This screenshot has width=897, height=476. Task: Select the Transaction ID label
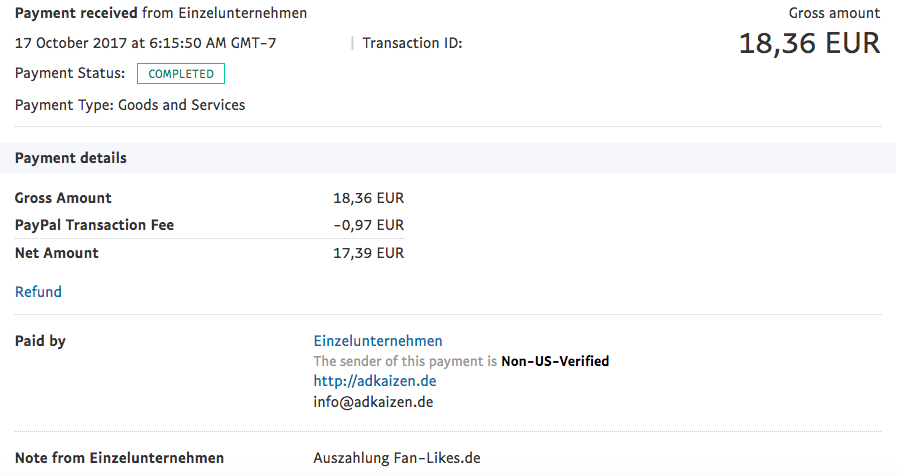412,43
